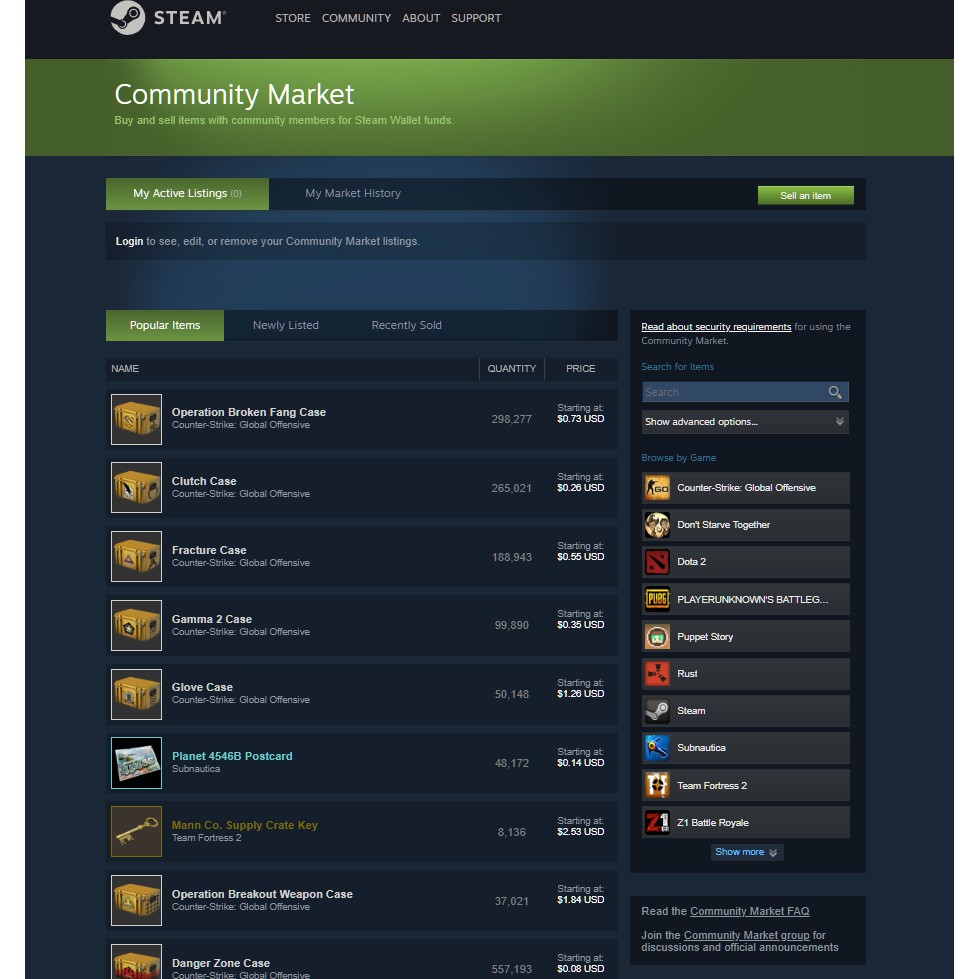
Task: Click the Sell an item button
Action: [805, 195]
